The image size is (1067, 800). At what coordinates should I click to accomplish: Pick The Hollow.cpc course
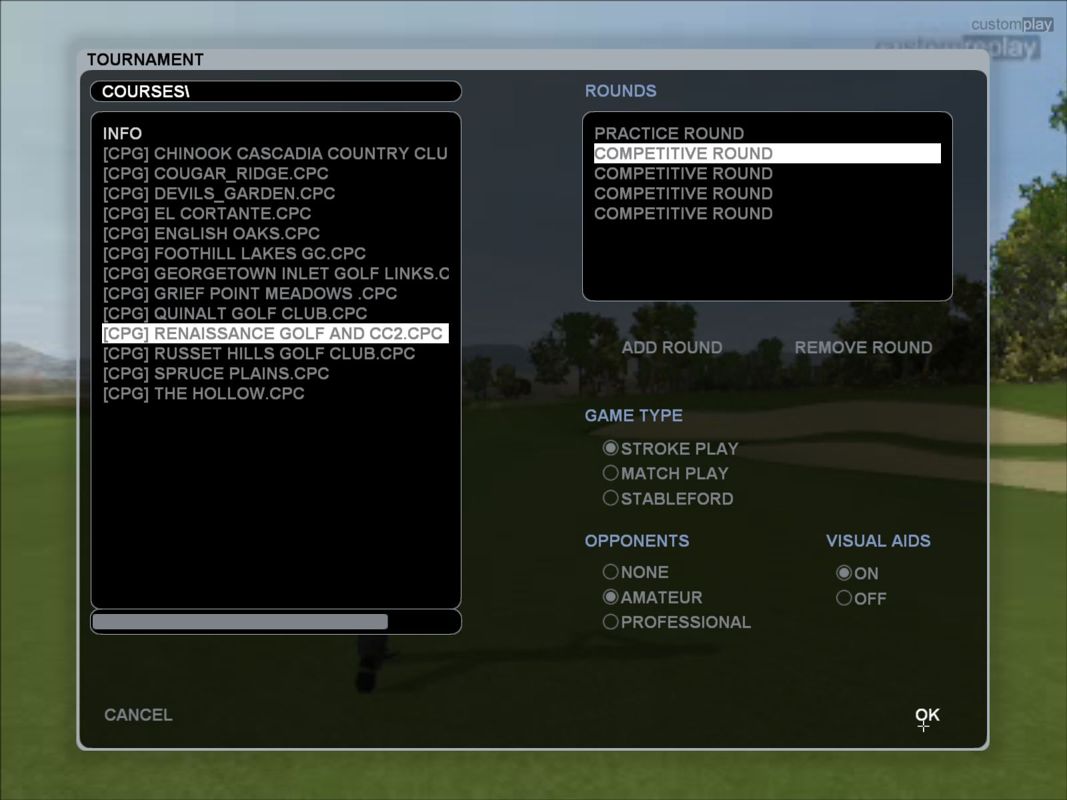203,394
